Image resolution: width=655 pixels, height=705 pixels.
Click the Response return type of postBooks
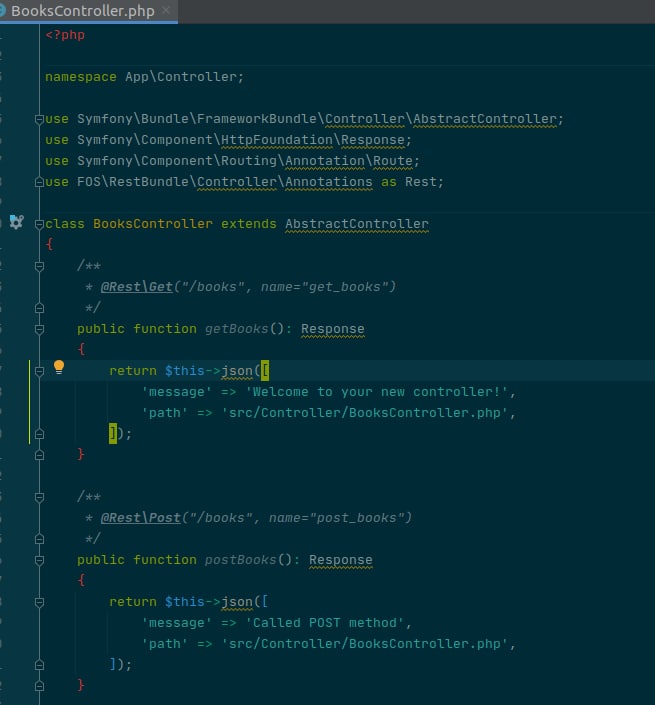click(341, 560)
